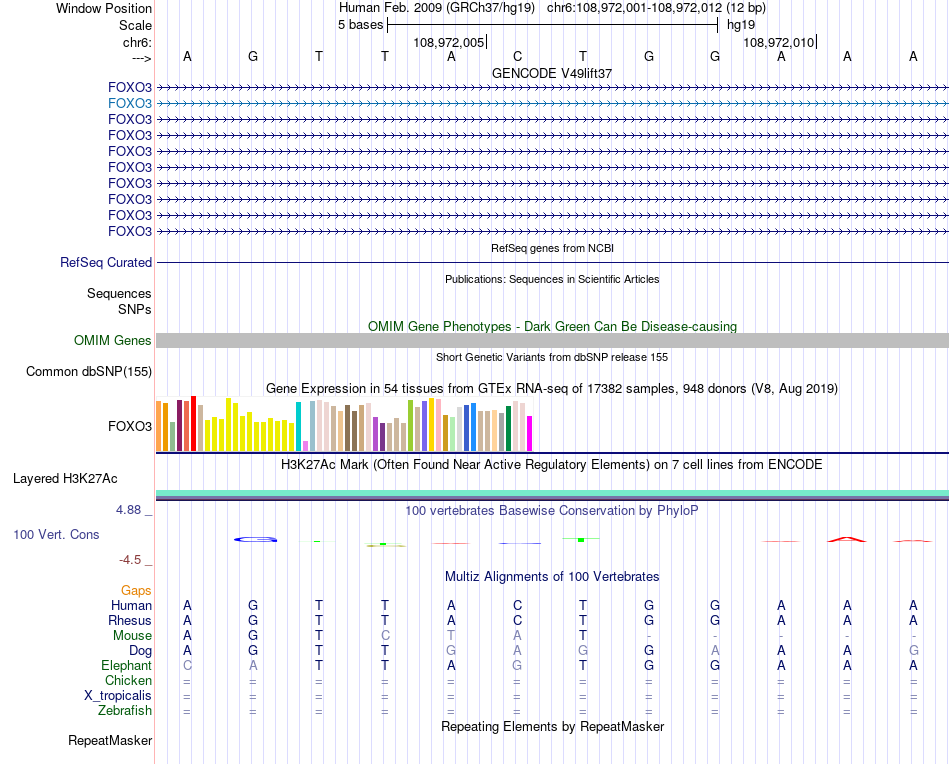Open the Layered H3K27Ac track label
This screenshot has height=764, width=950.
tap(65, 479)
